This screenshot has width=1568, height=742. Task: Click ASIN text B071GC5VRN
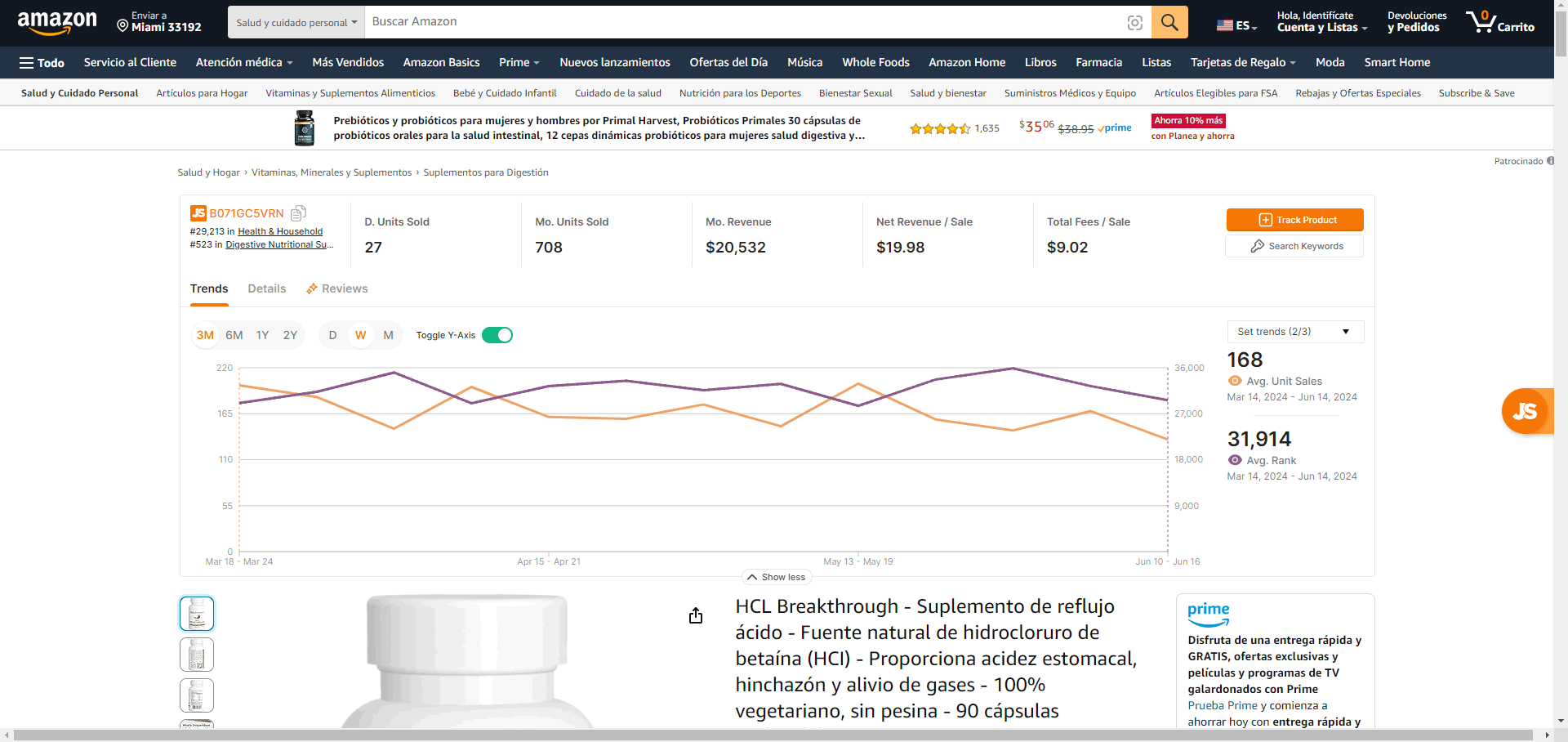coord(247,213)
